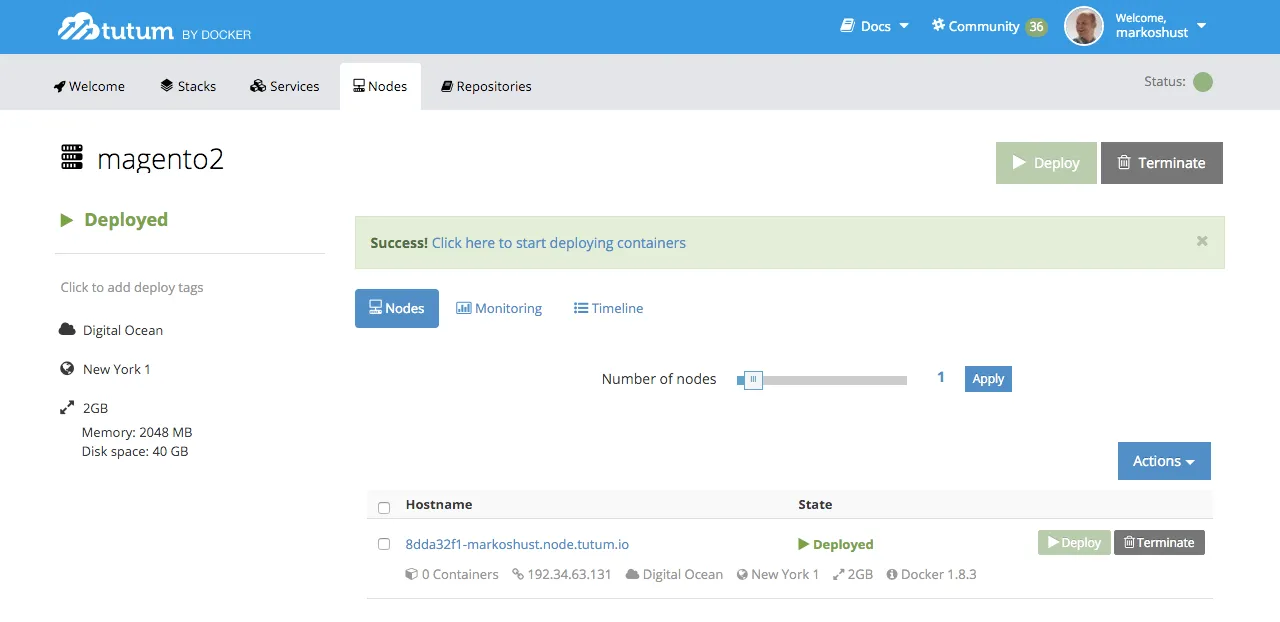Switch to the Monitoring tab

(499, 308)
